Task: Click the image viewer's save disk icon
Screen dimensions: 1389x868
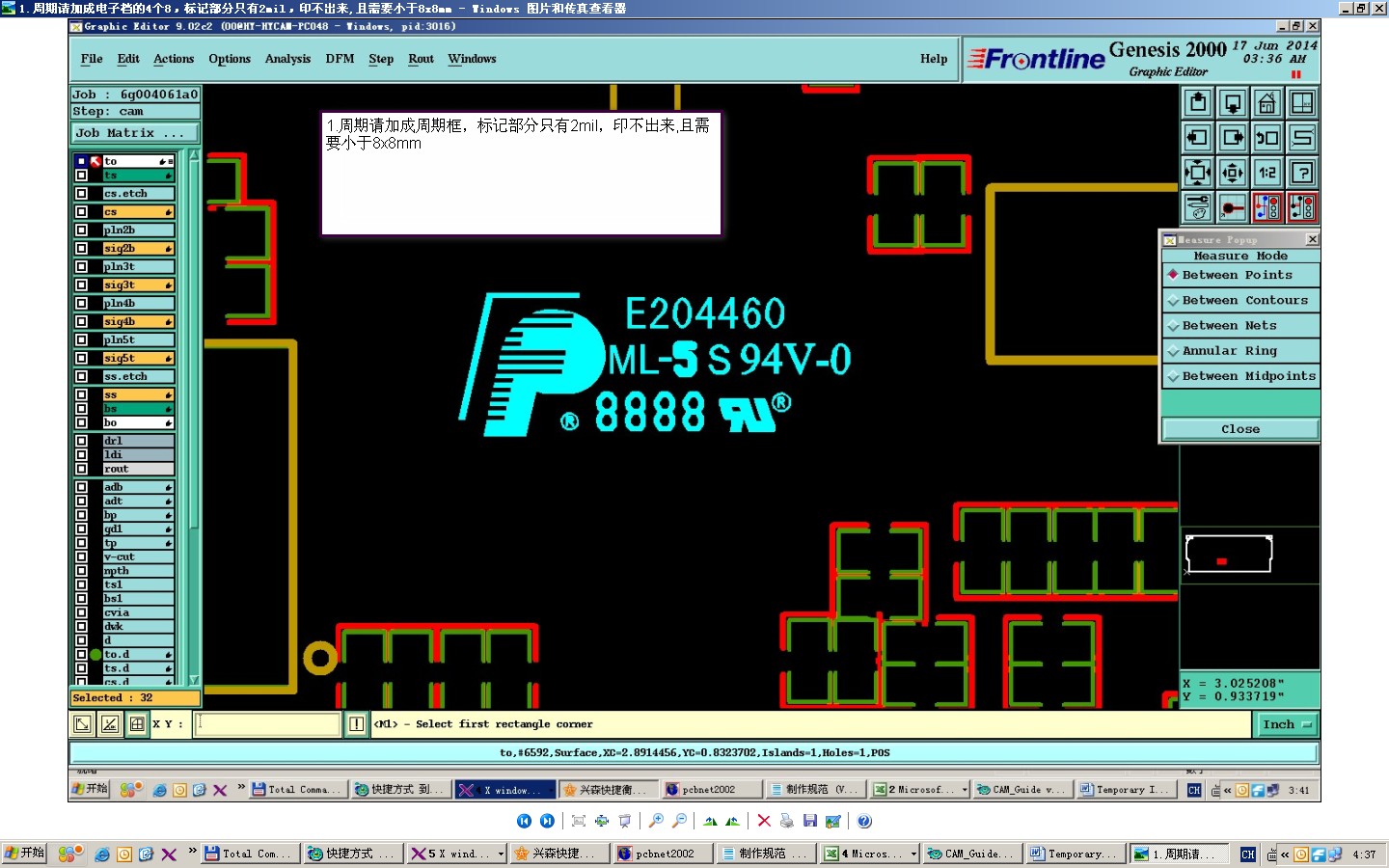Action: (810, 821)
